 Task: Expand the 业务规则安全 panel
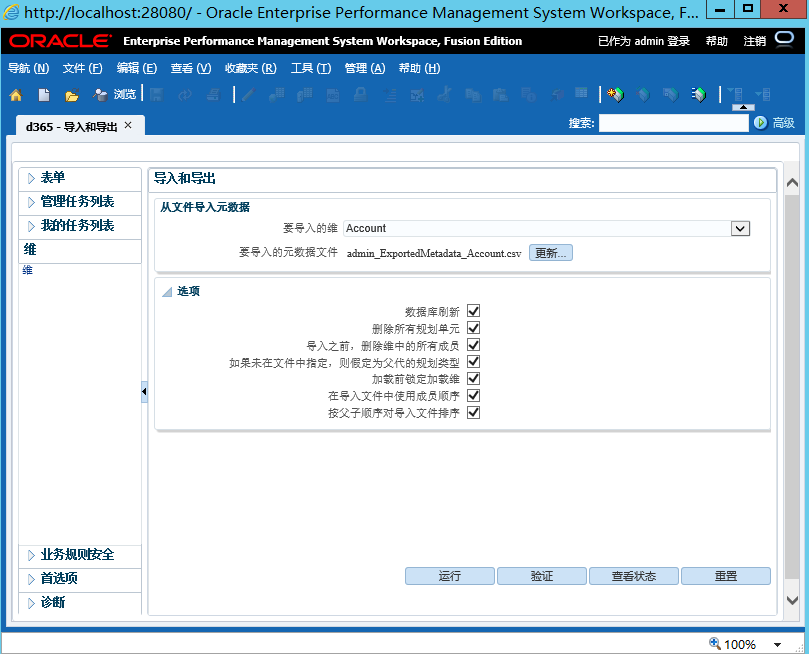(31, 555)
